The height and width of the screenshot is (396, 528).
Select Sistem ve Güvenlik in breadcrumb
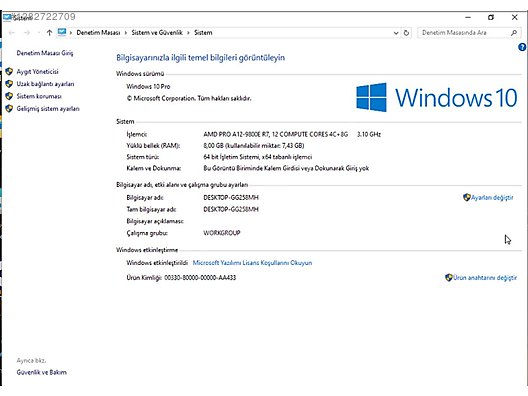coord(157,33)
